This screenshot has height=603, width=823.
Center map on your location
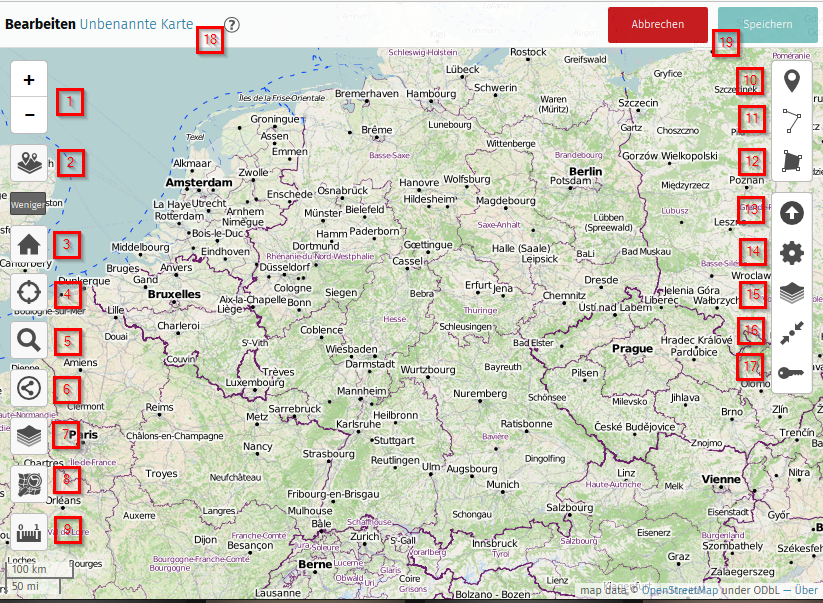pyautogui.click(x=29, y=292)
